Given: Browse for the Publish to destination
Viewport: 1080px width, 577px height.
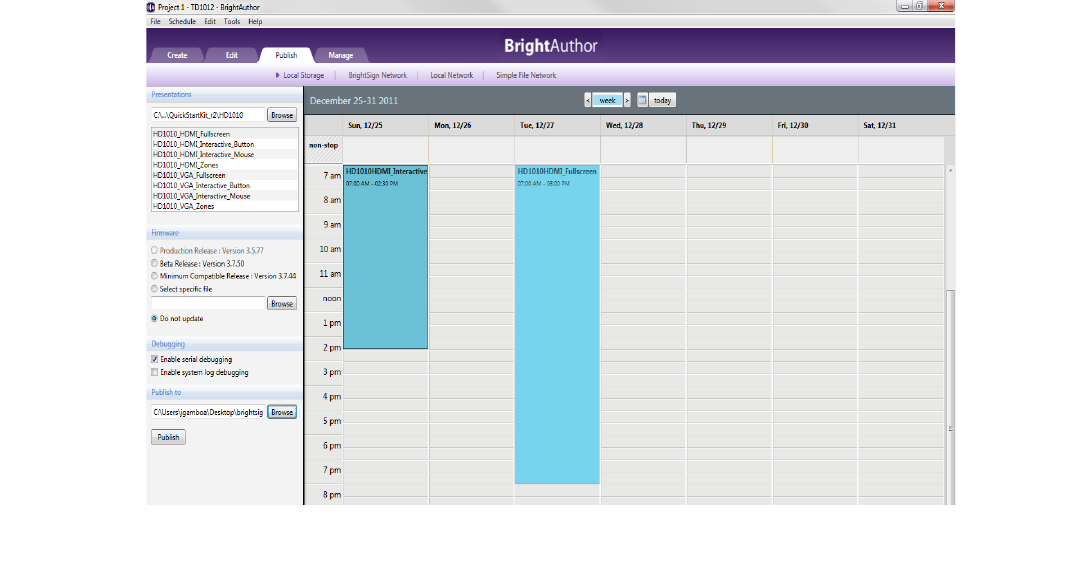Looking at the screenshot, I should [x=282, y=412].
